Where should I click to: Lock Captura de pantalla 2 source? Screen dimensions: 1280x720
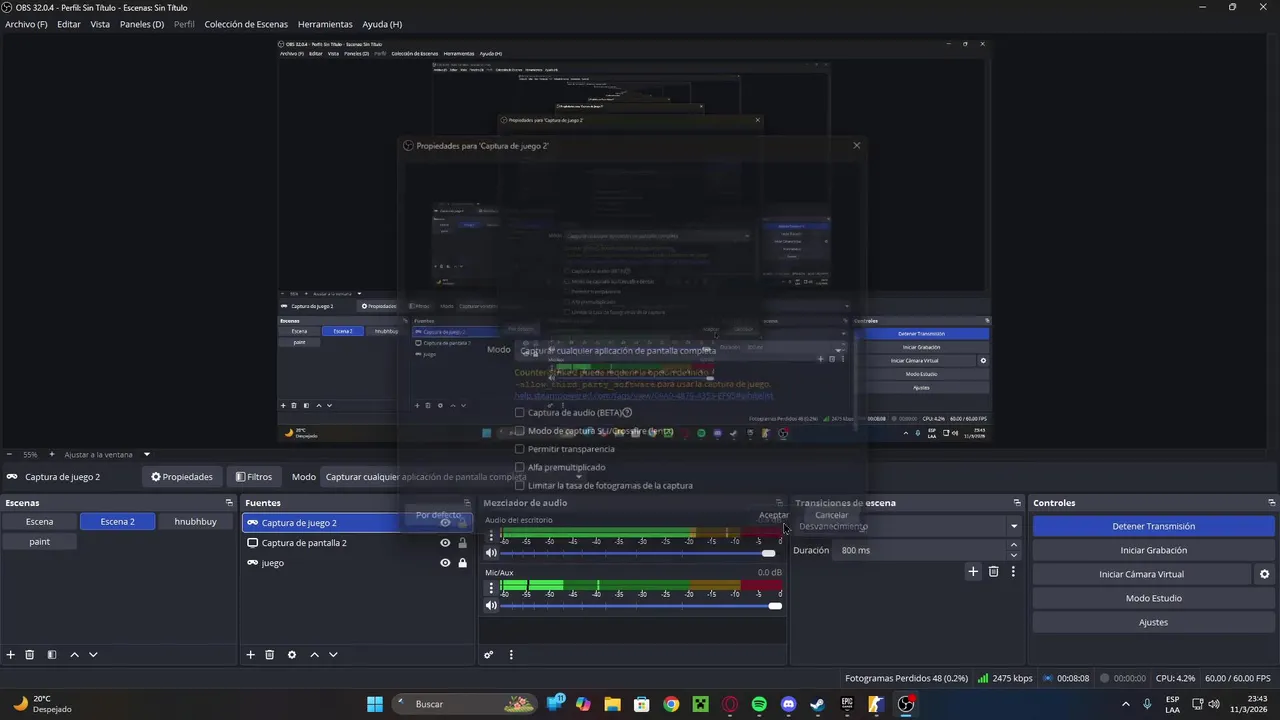(x=462, y=543)
